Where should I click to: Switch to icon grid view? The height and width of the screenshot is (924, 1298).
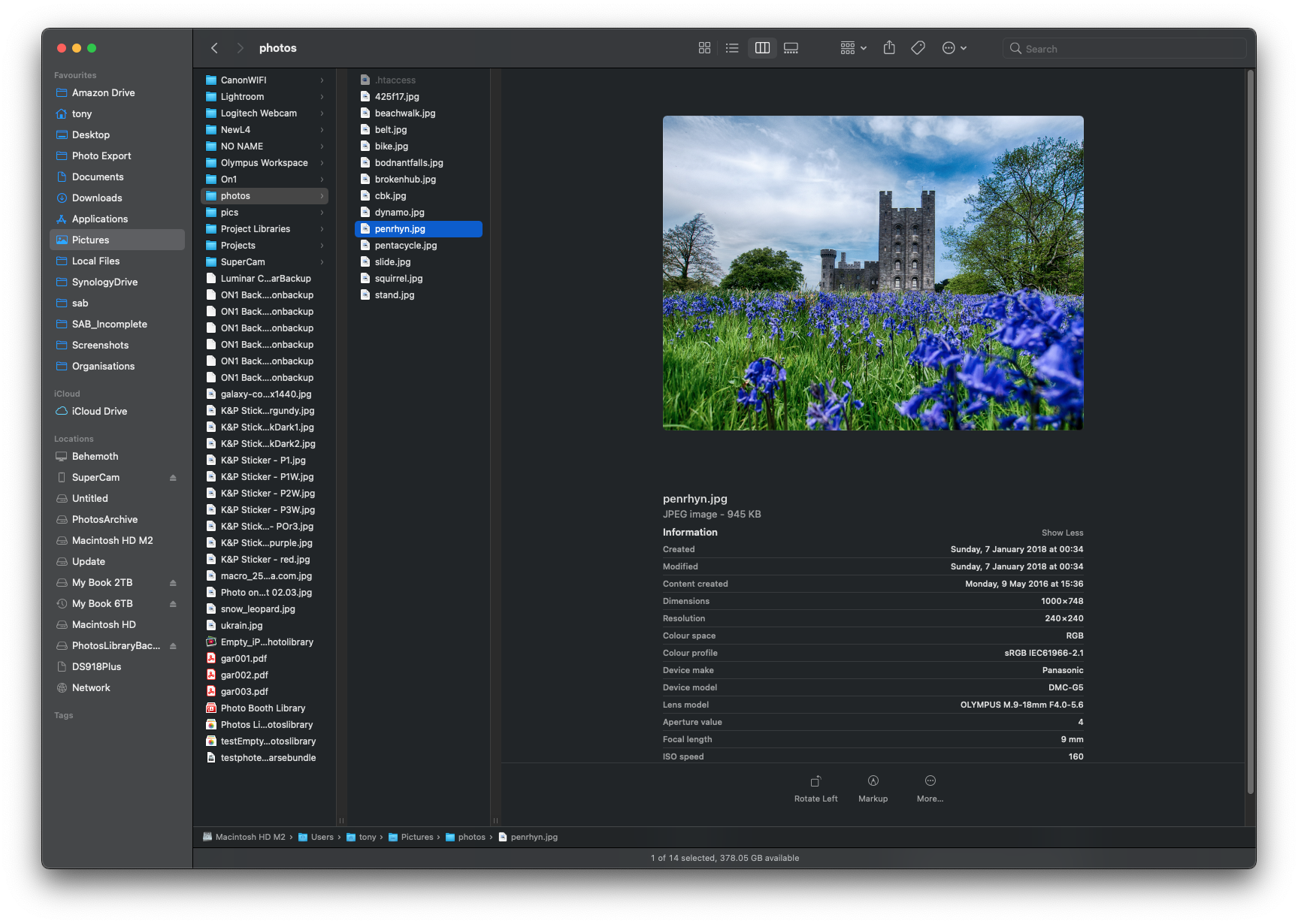click(x=704, y=48)
